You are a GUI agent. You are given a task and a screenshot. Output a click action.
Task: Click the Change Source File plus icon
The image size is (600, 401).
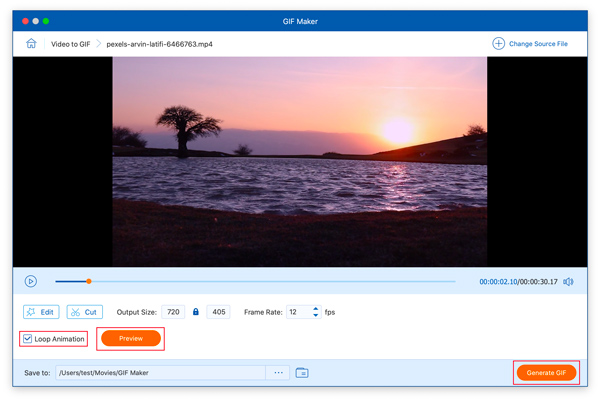[x=498, y=44]
